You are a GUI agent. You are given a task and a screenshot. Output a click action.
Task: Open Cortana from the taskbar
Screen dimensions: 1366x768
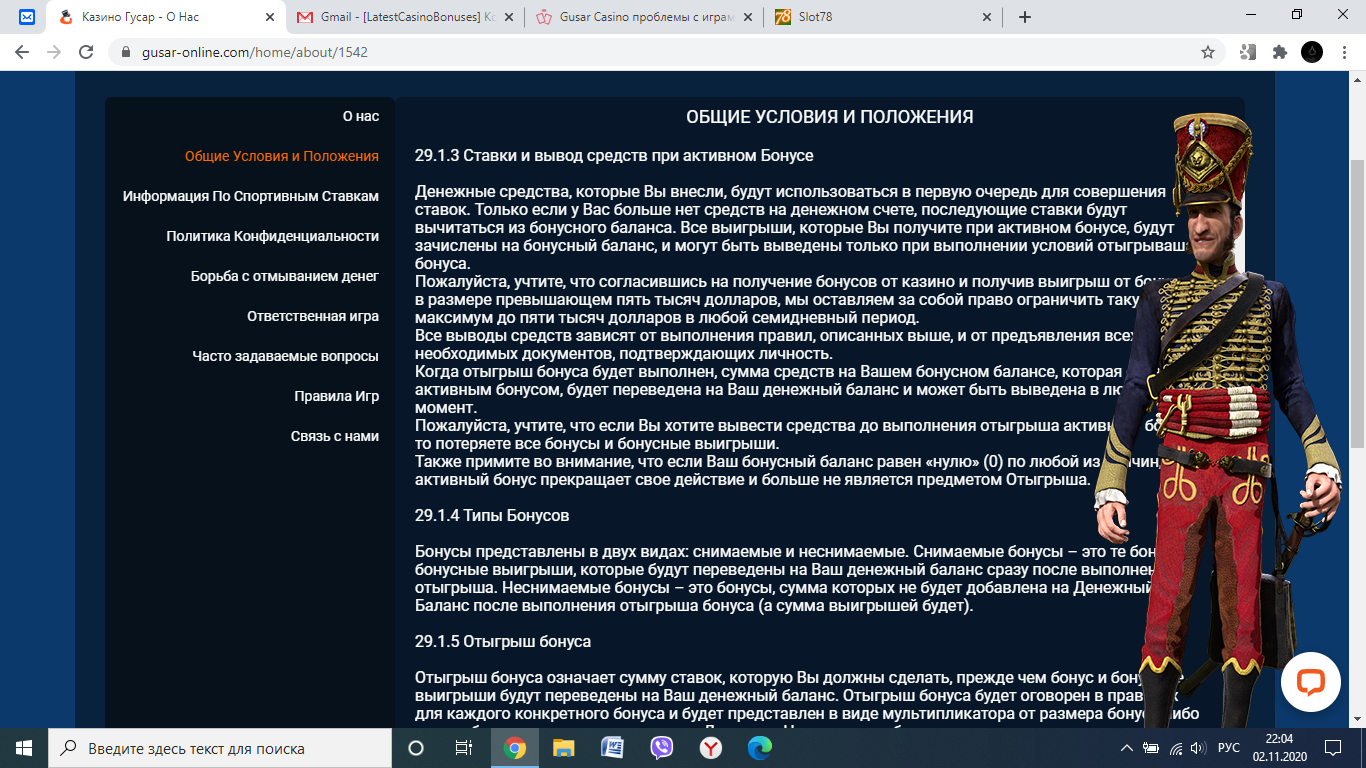[x=416, y=748]
